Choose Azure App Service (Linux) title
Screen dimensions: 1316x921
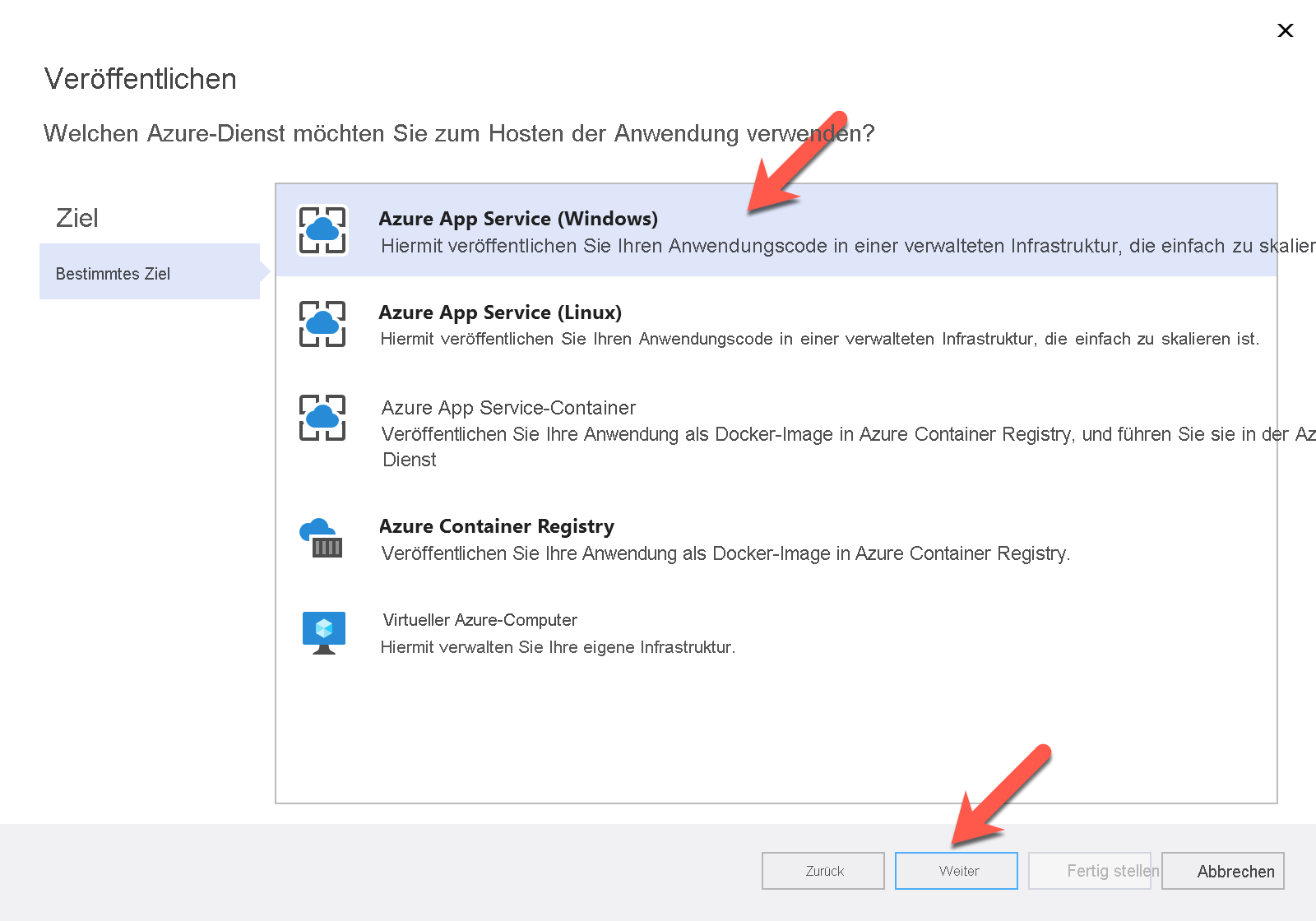coord(500,312)
